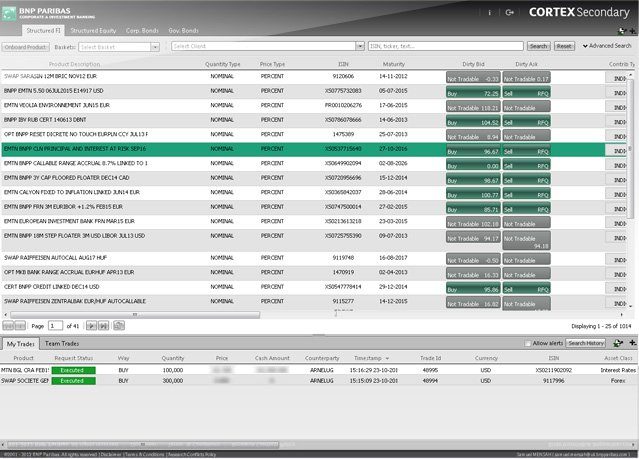Image resolution: width=639 pixels, height=459 pixels.
Task: Click the sort arrow on Timestamp column
Action: pyautogui.click(x=387, y=359)
